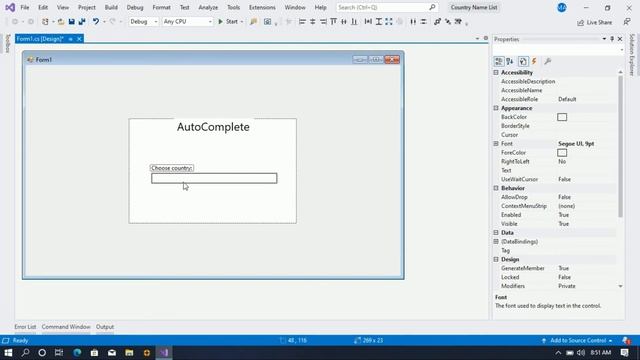
Task: Click the Windows Start button
Action: coord(8,353)
